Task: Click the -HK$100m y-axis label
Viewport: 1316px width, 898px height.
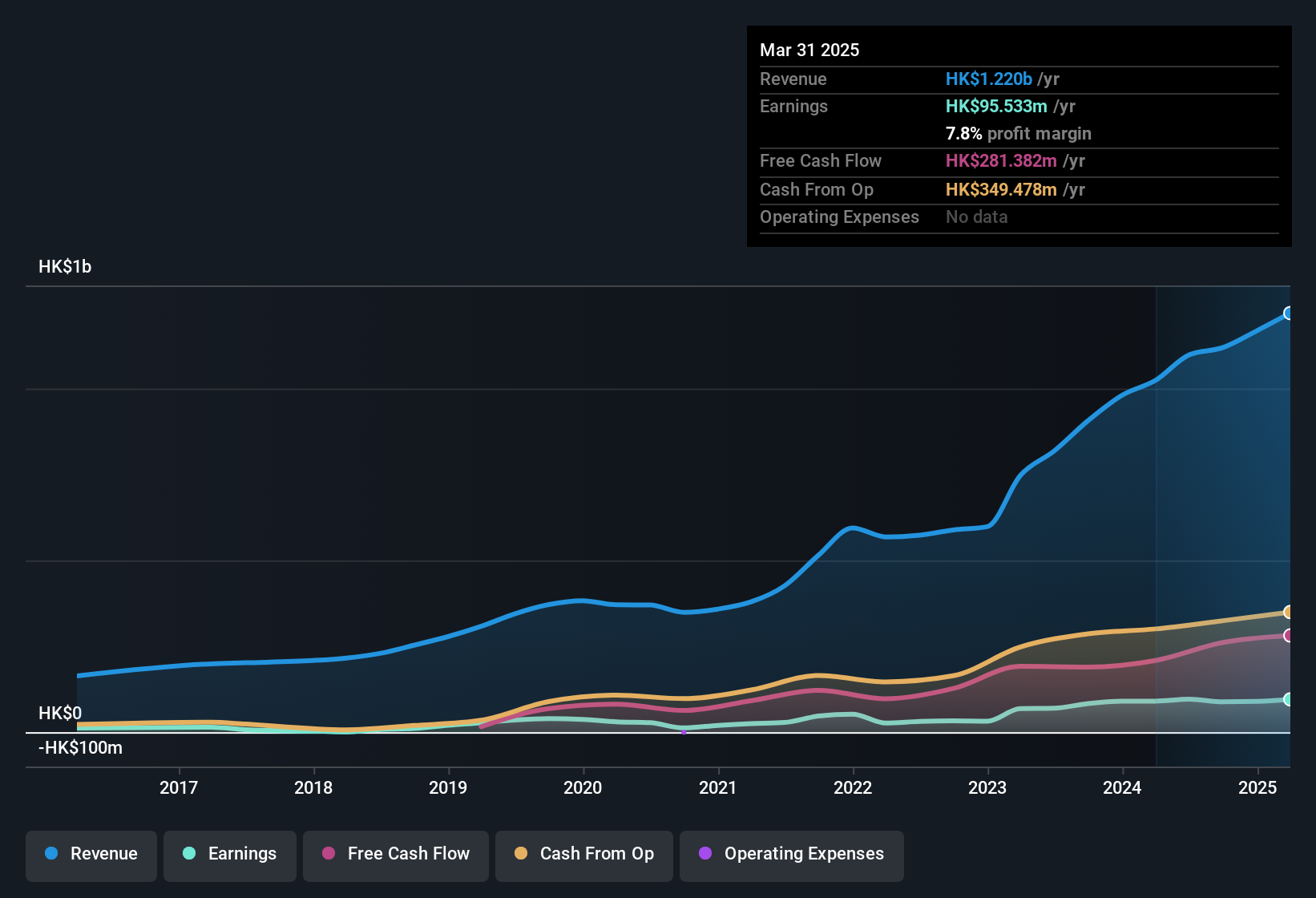Action: pos(80,748)
